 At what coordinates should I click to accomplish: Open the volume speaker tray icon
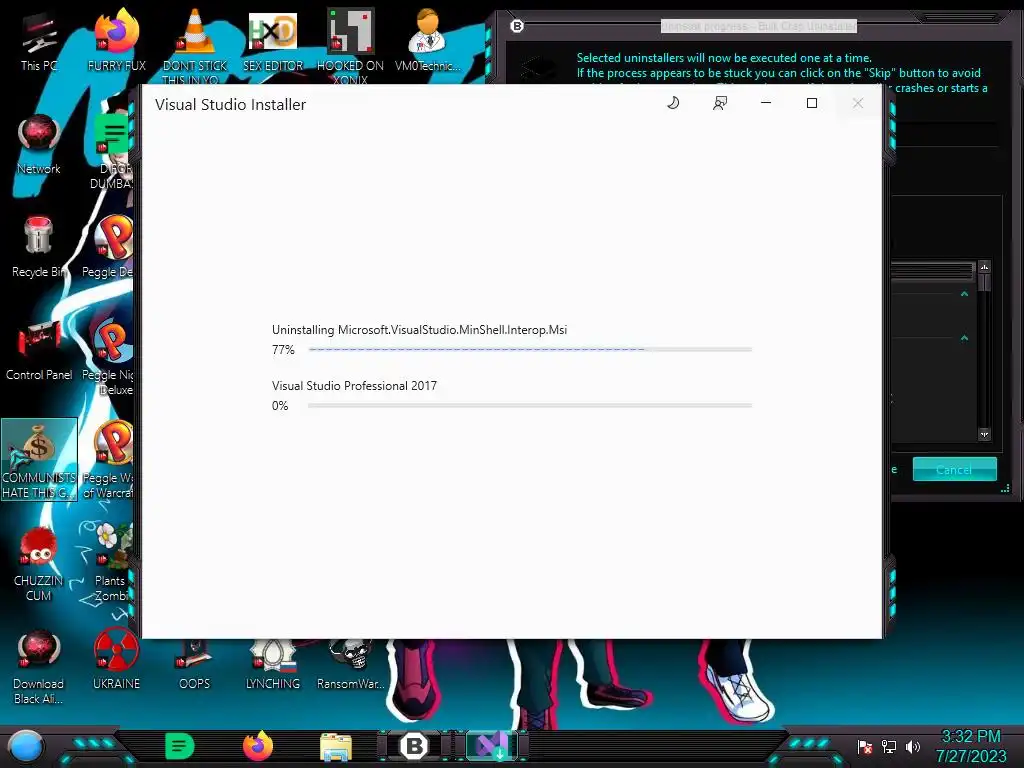pyautogui.click(x=913, y=746)
